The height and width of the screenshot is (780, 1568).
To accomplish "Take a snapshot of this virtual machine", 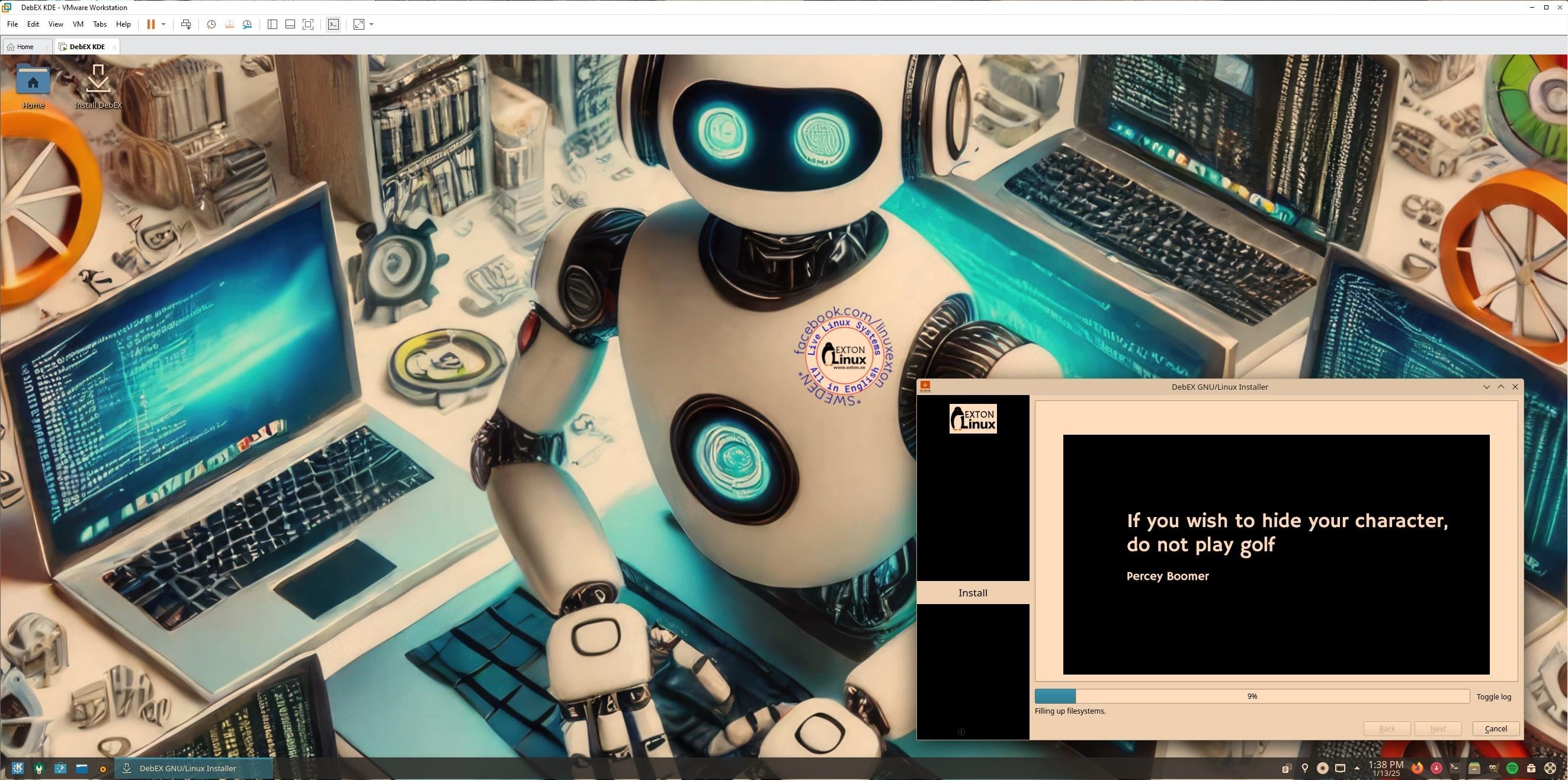I will [211, 24].
